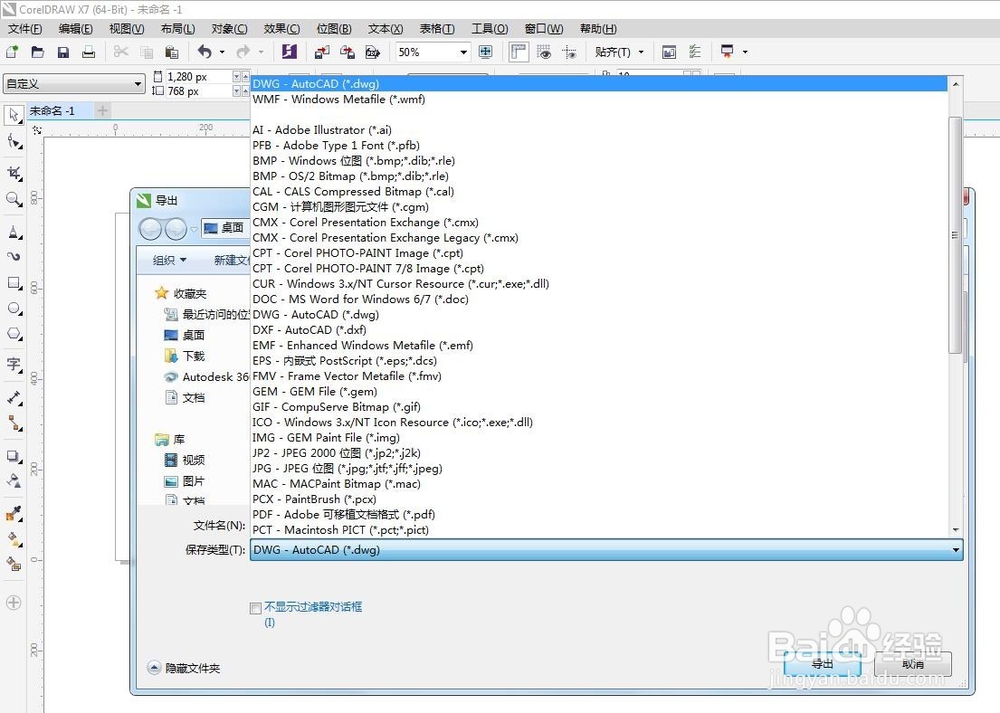This screenshot has width=1000, height=713.
Task: Click the Print icon in toolbar
Action: click(89, 52)
